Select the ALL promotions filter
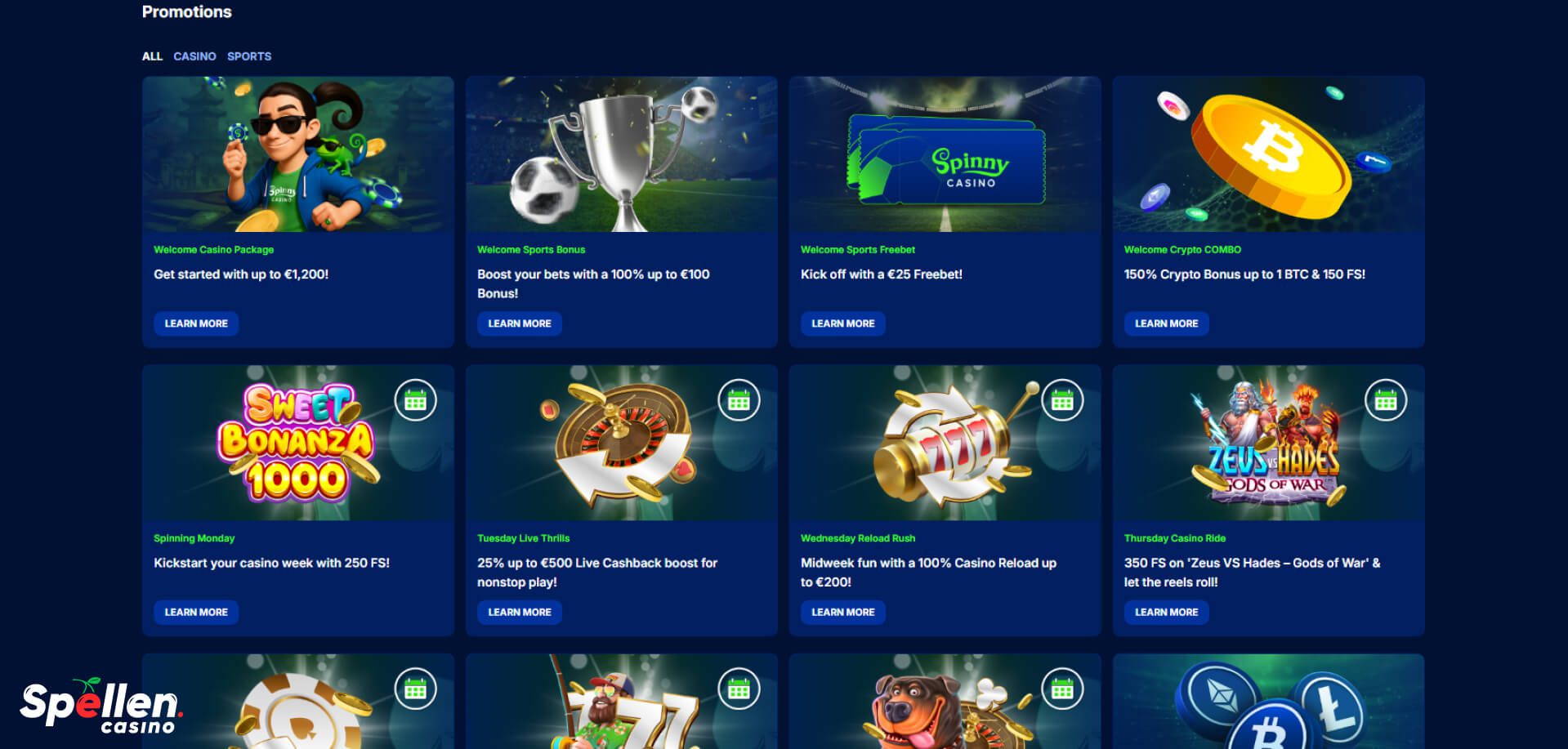The height and width of the screenshot is (749, 1568). [x=152, y=56]
